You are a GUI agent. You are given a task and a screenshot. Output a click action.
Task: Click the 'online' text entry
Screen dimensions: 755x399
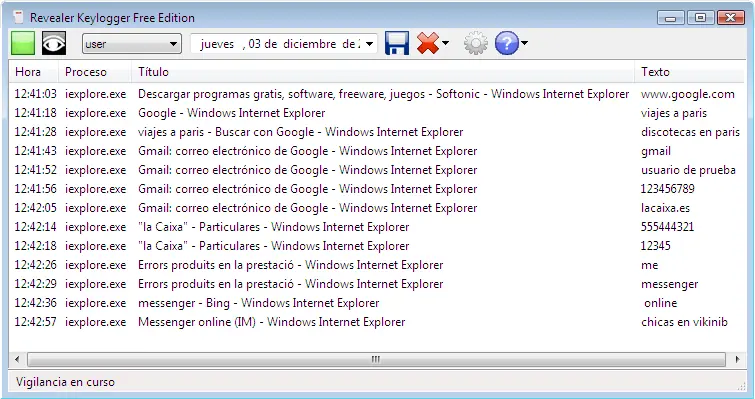[x=661, y=303]
